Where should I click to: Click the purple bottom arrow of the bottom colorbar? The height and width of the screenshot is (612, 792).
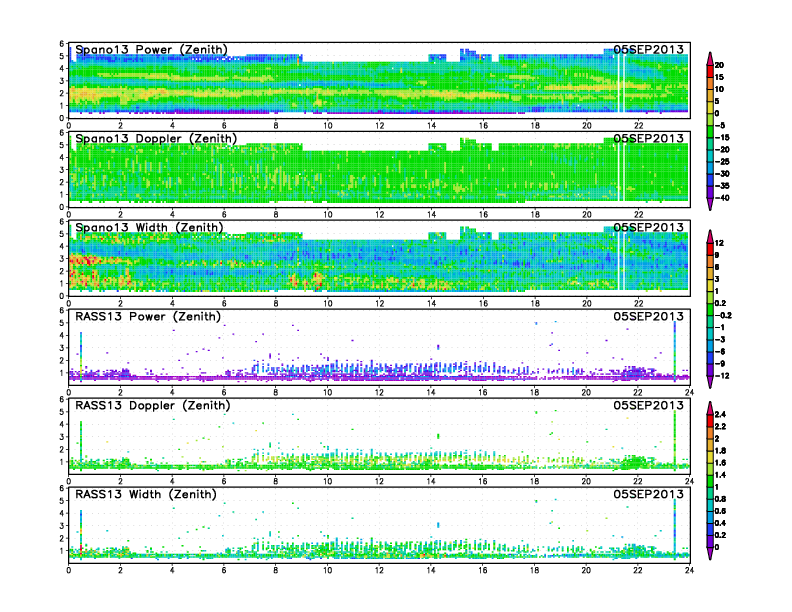pyautogui.click(x=710, y=554)
